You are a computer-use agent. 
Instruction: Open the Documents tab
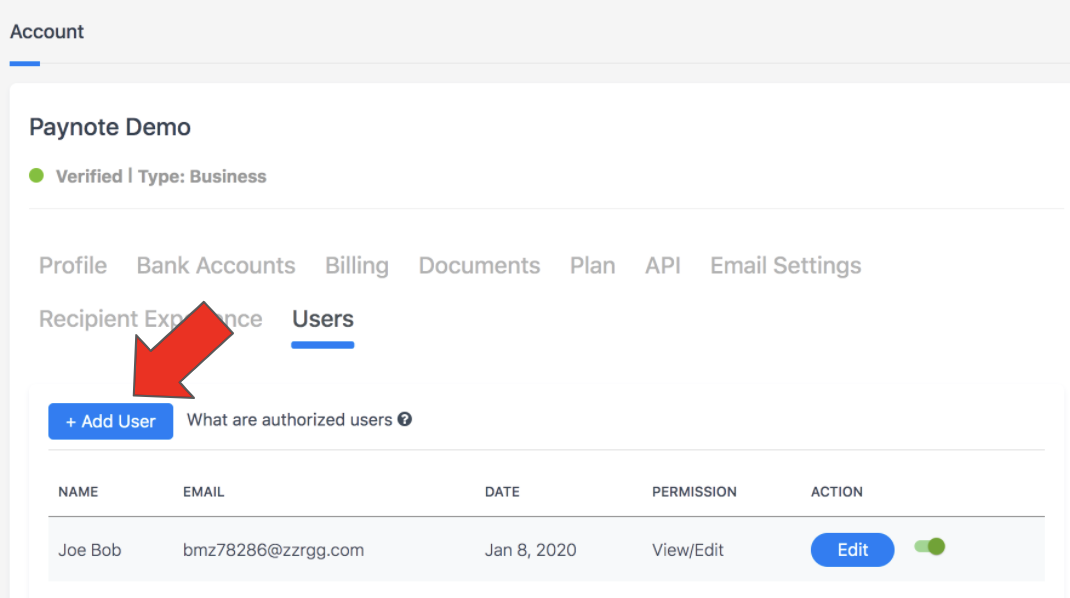click(479, 266)
